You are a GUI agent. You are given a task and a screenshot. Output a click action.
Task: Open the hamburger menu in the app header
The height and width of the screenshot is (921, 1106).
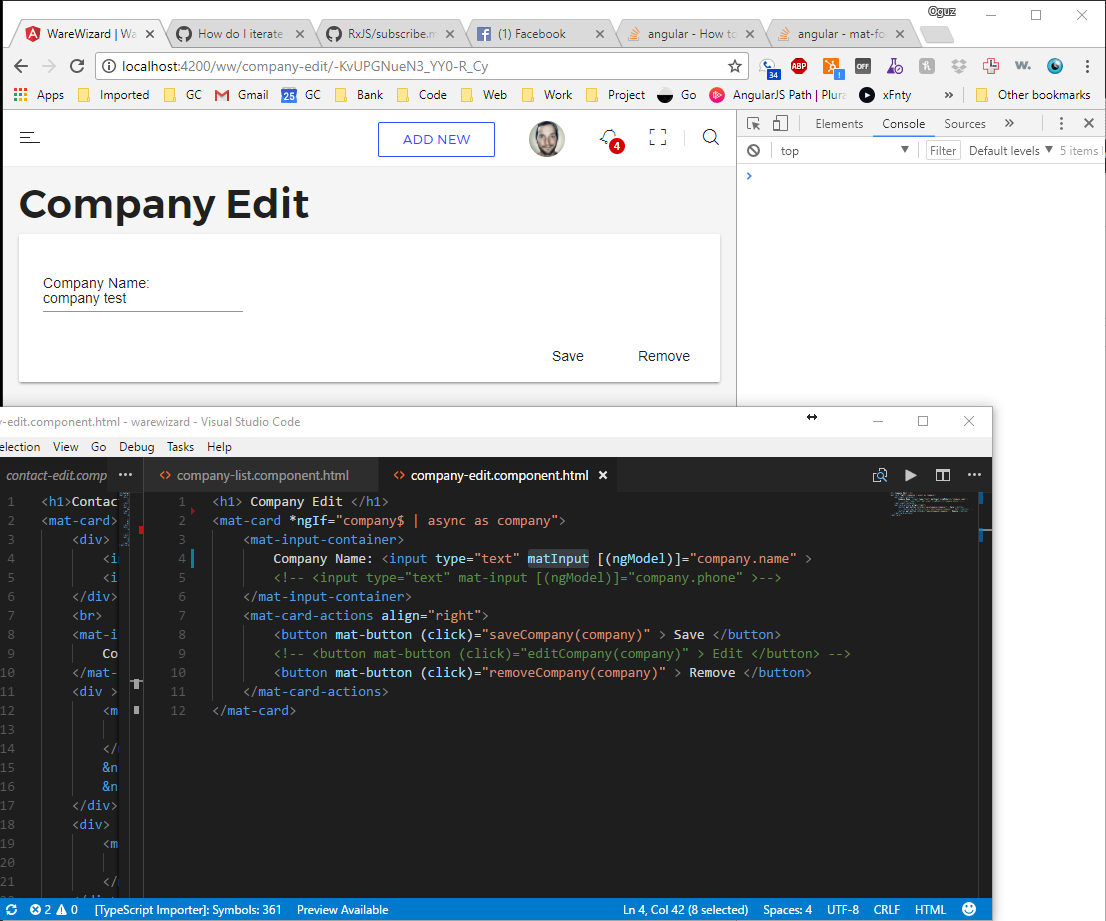30,138
